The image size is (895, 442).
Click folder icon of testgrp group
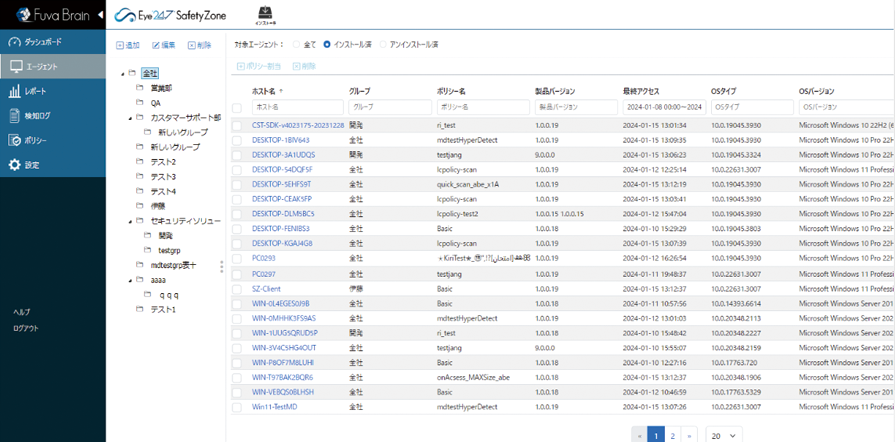tap(147, 250)
